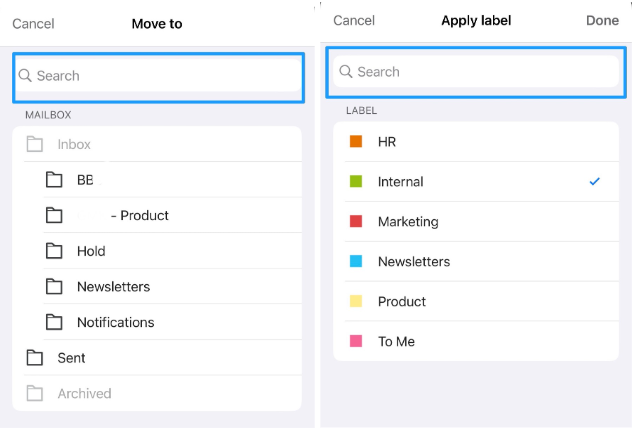Viewport: 636px width, 430px height.
Task: Click the Inbox folder icon
Action: click(x=35, y=145)
